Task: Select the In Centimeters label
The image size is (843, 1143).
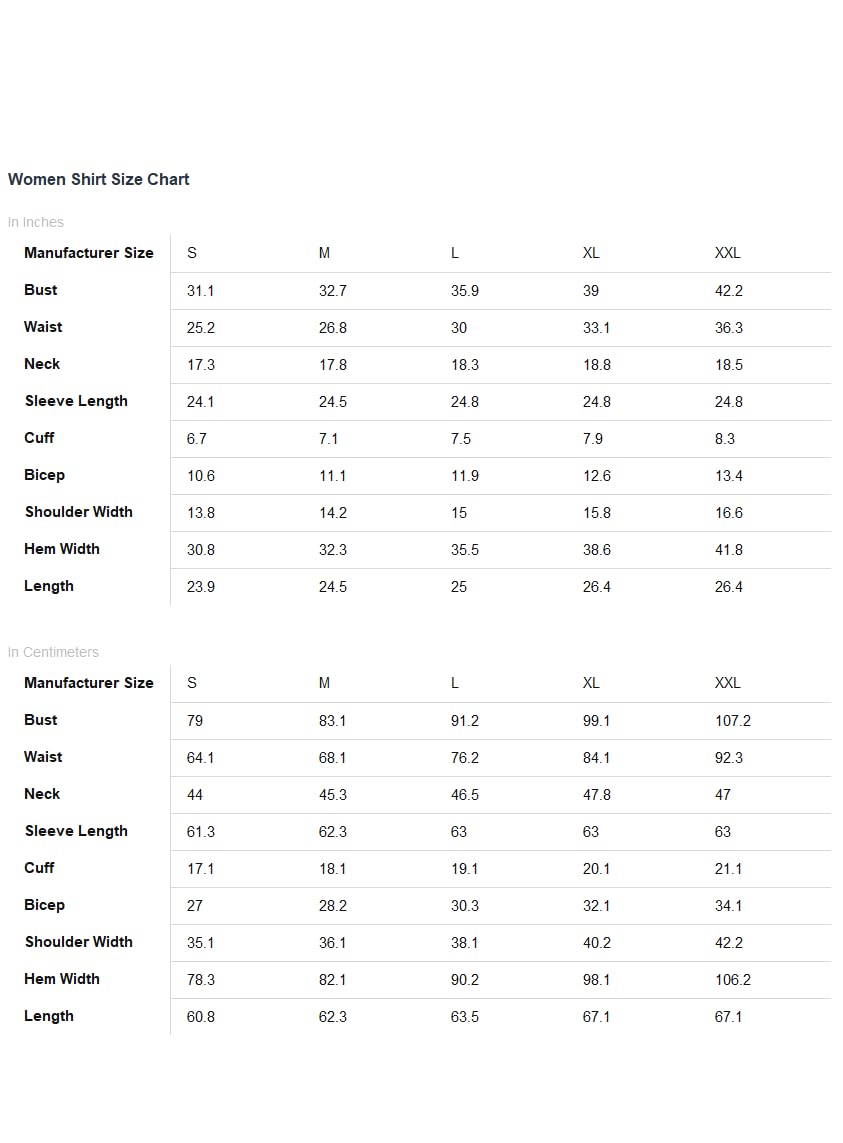Action: point(53,652)
